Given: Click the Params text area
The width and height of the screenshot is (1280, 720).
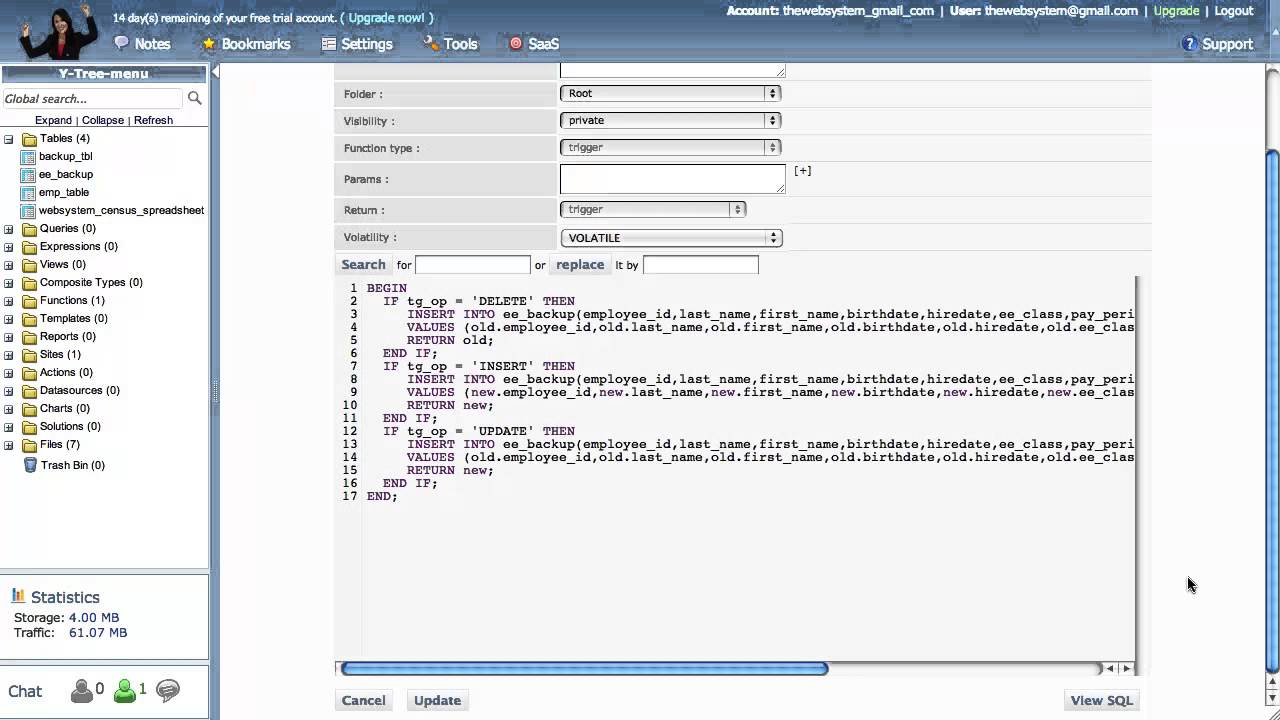Looking at the screenshot, I should pos(673,179).
